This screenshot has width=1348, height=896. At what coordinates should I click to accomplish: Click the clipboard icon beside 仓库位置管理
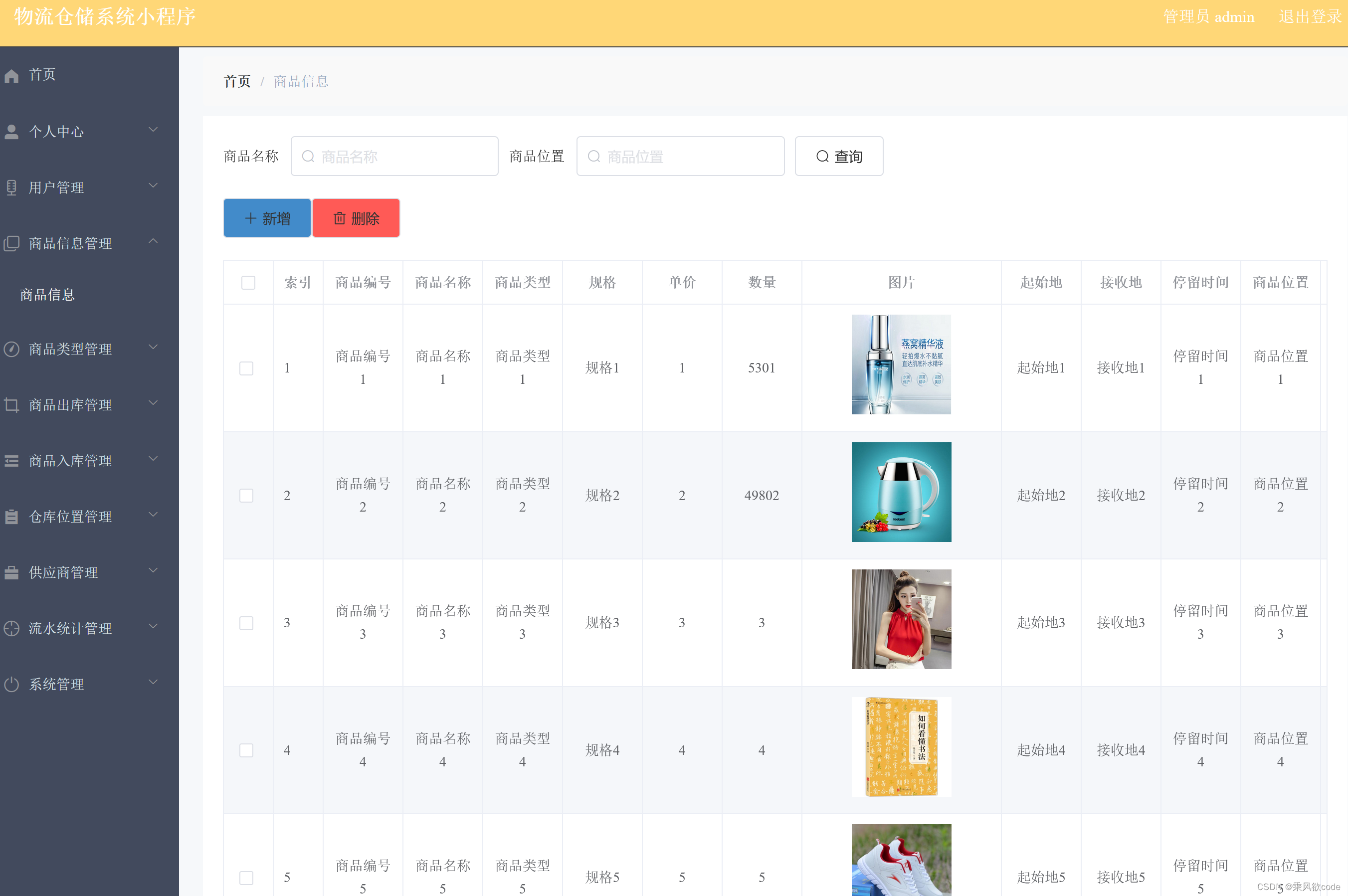[11, 517]
